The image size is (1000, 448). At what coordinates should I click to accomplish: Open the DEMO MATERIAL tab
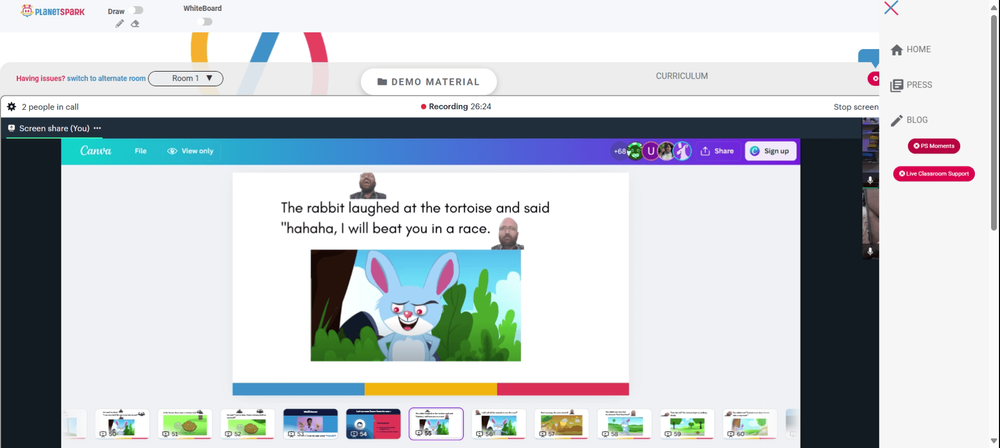coord(429,82)
